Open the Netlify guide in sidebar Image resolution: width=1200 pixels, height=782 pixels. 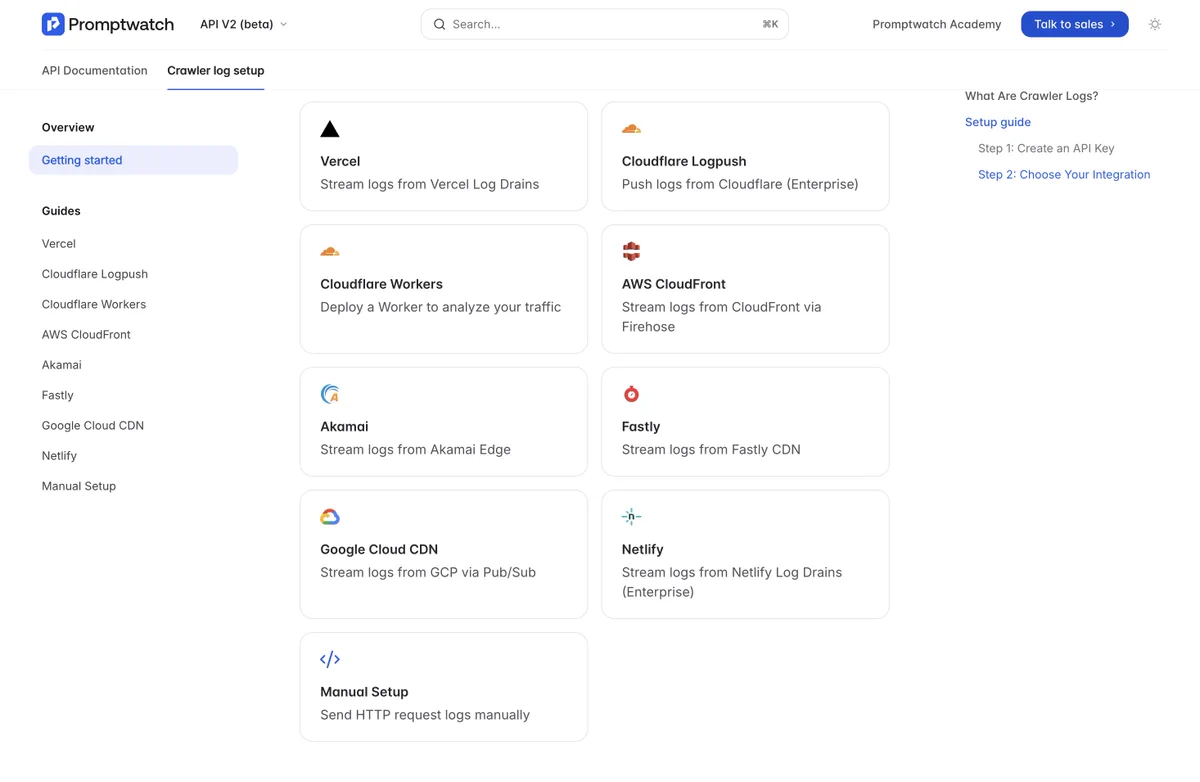(59, 456)
